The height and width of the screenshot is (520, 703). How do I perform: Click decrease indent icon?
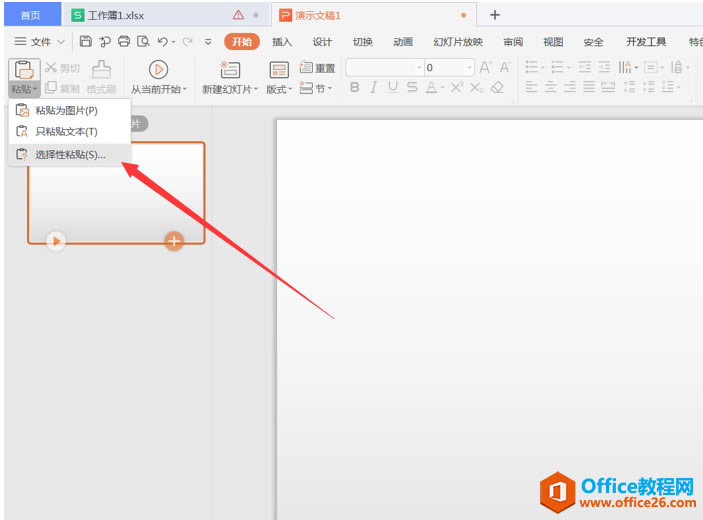(585, 67)
